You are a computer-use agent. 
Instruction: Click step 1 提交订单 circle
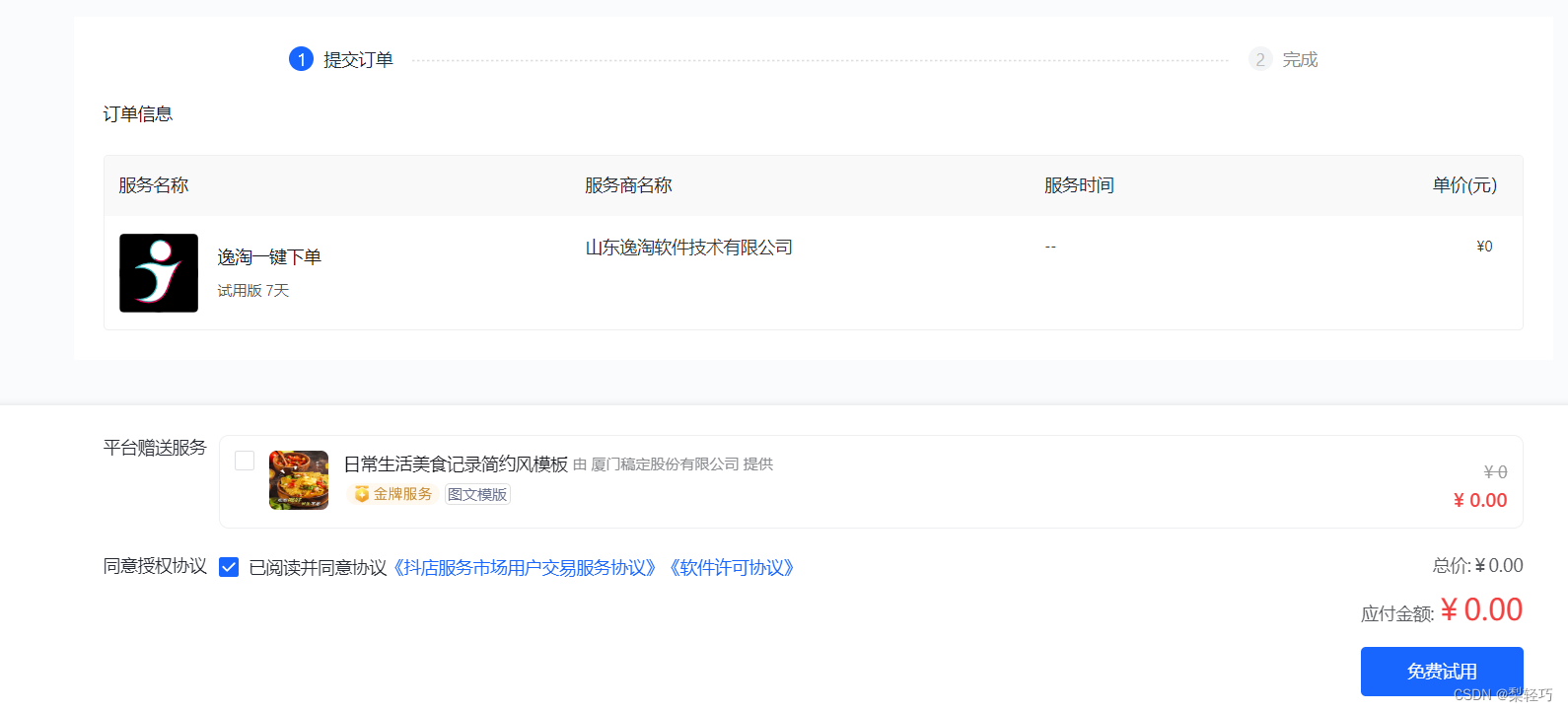(x=301, y=59)
